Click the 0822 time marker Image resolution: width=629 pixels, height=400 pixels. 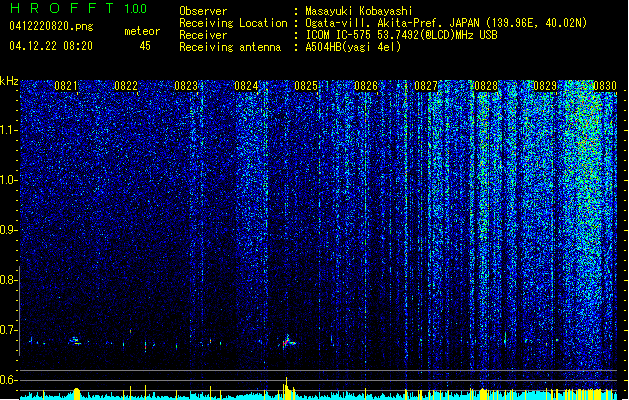(126, 86)
